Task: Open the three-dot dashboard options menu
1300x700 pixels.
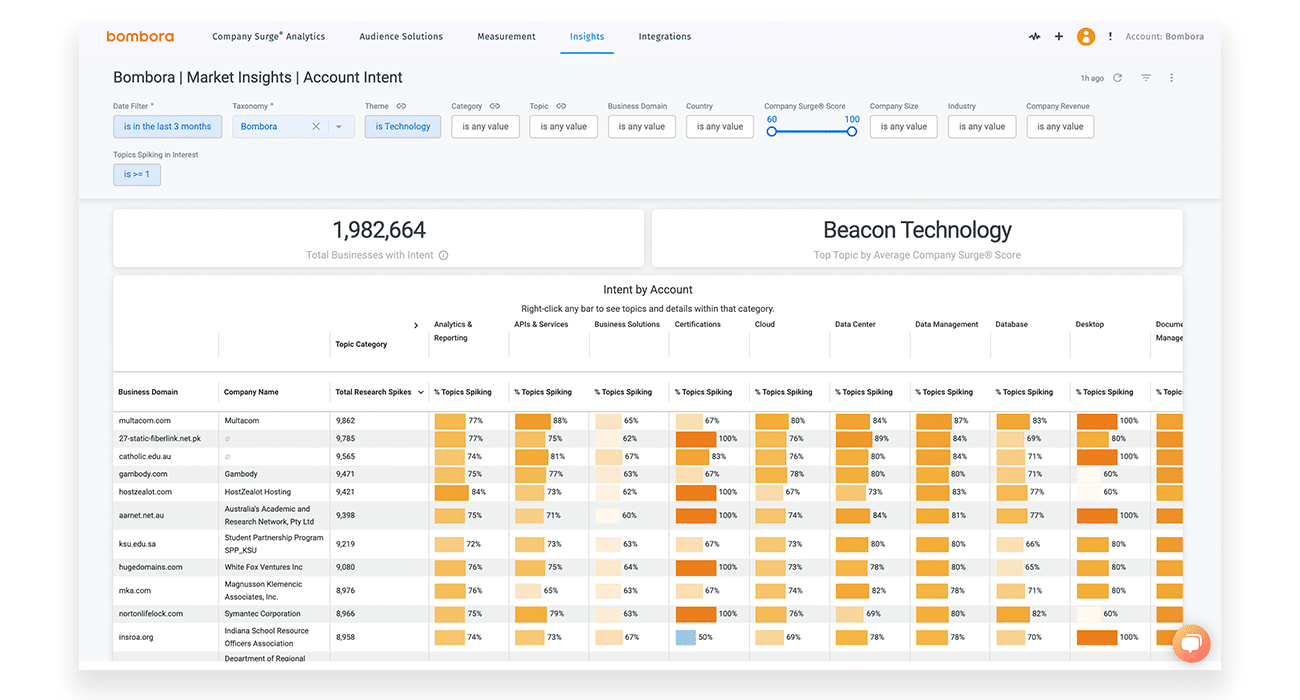Action: [1171, 77]
